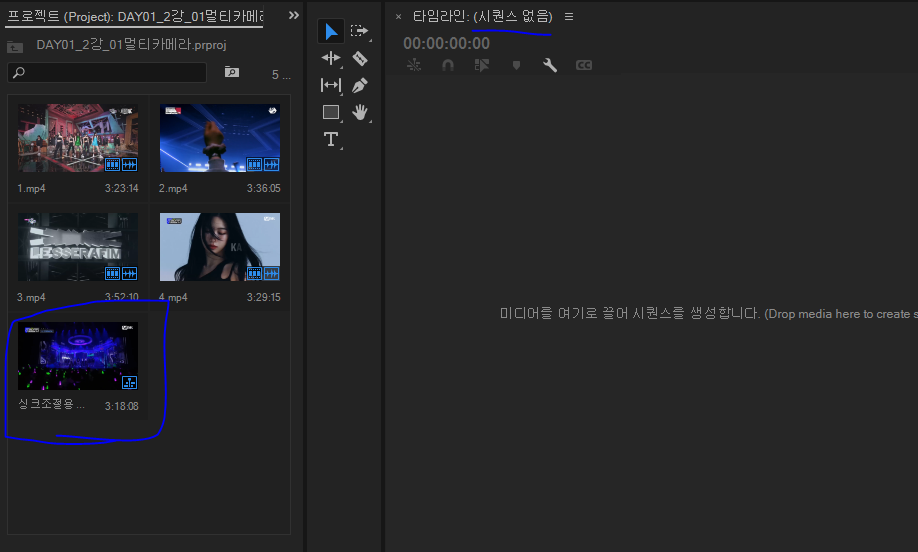
Task: Open the Timeline panel menu
Action: click(x=568, y=17)
